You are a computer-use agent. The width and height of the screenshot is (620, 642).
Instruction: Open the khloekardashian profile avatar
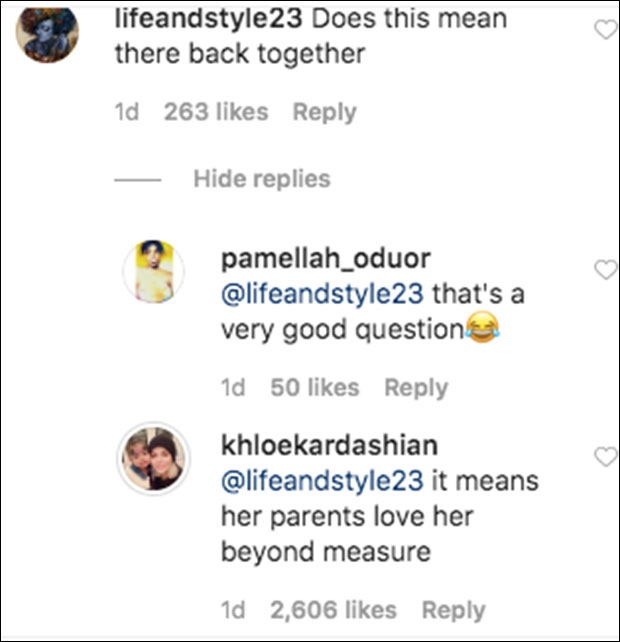tap(153, 457)
